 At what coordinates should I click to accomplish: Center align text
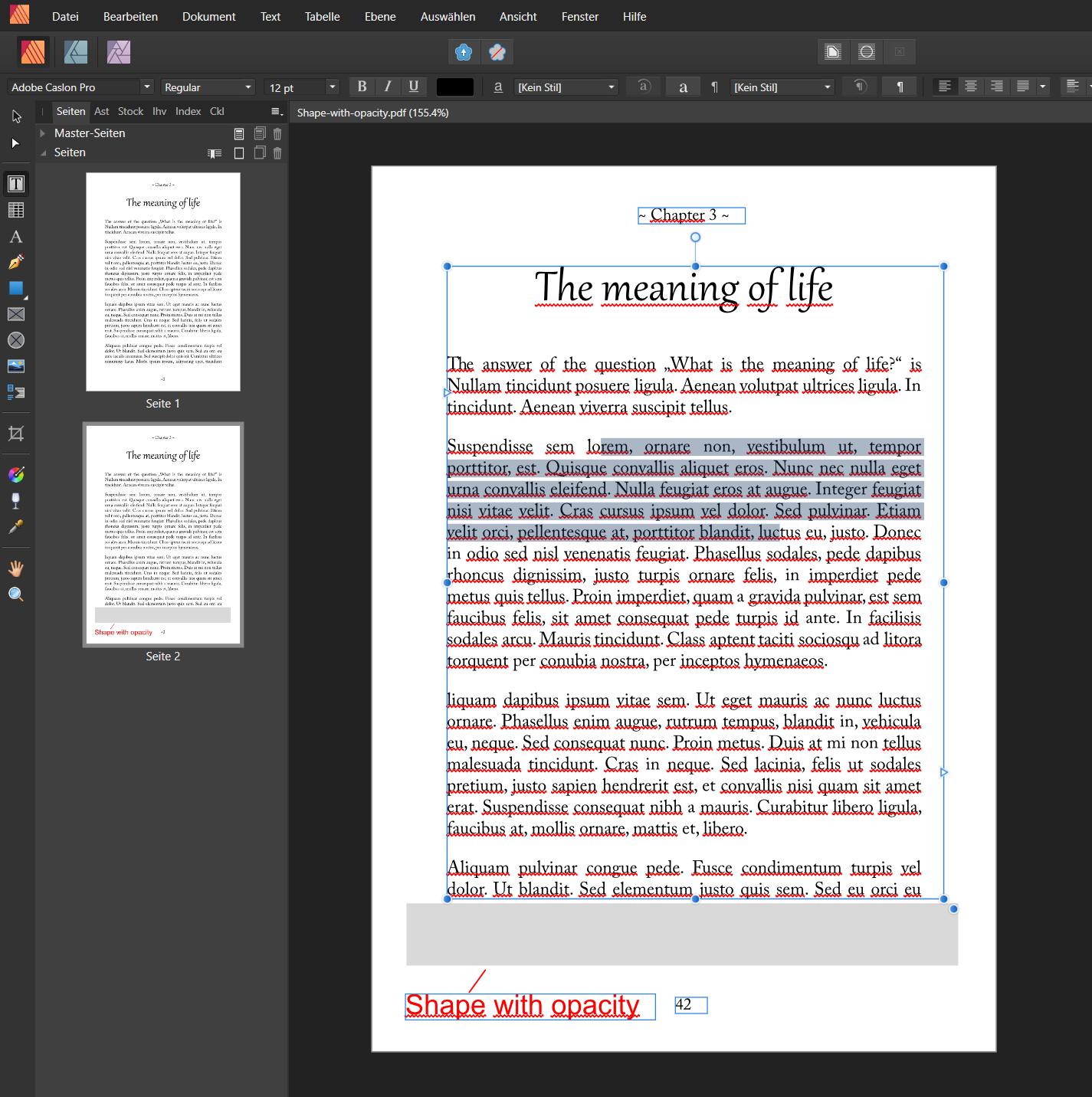[x=971, y=87]
